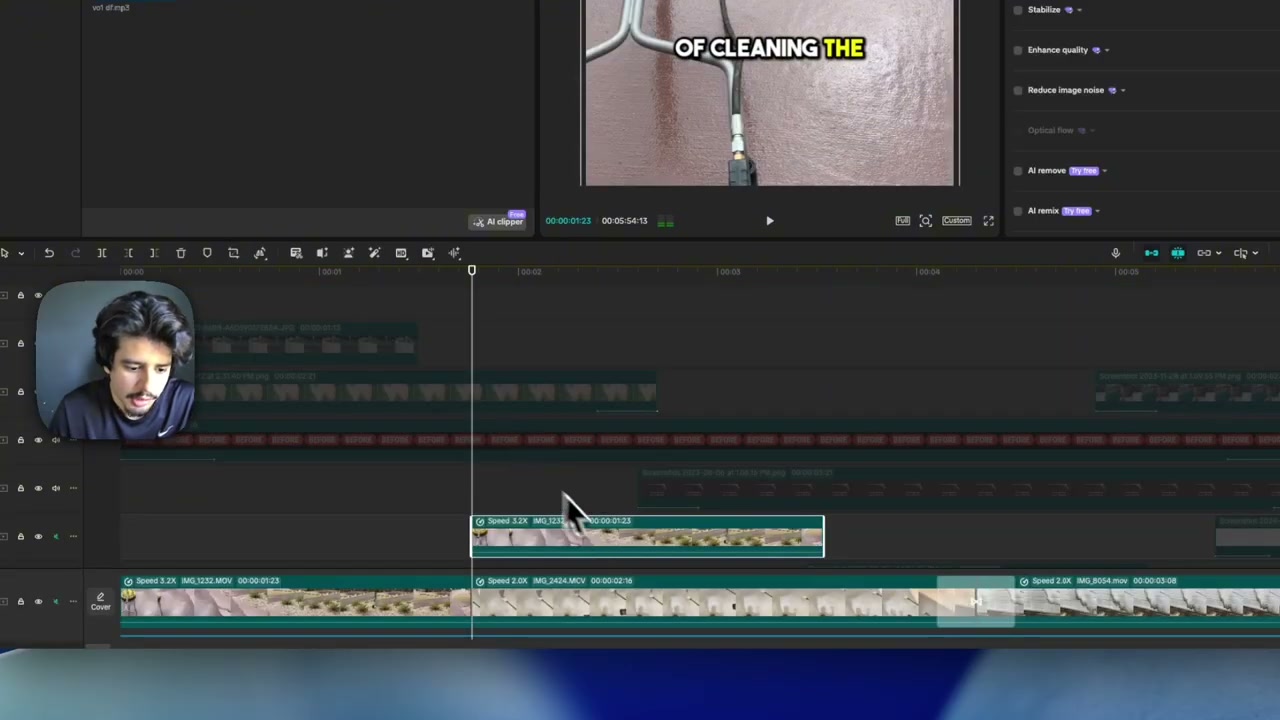Split the clip with the split tool
Viewport: 1280px width, 720px height.
tap(101, 253)
